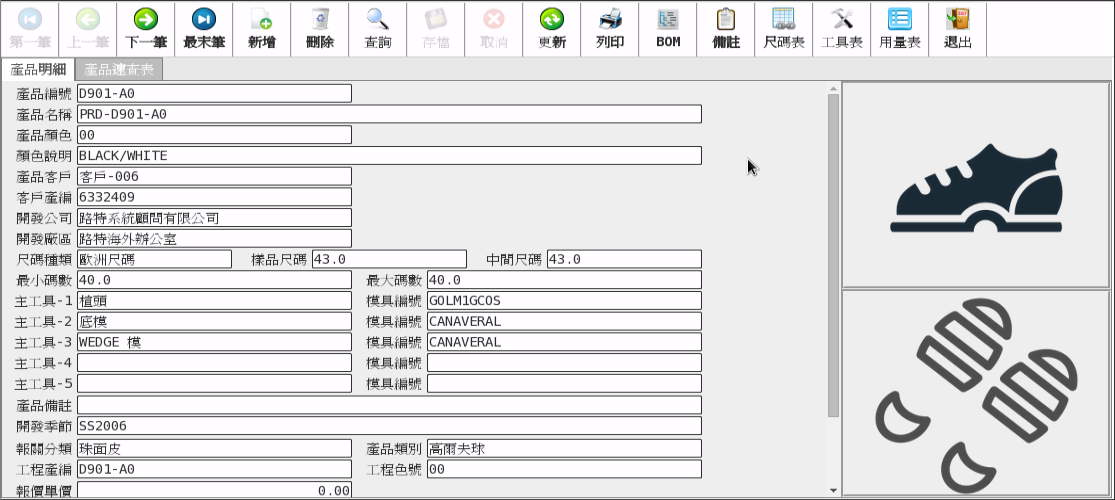Viewport: 1115px width, 500px height.
Task: Click the empty 主工具-5 field
Action: tap(214, 383)
